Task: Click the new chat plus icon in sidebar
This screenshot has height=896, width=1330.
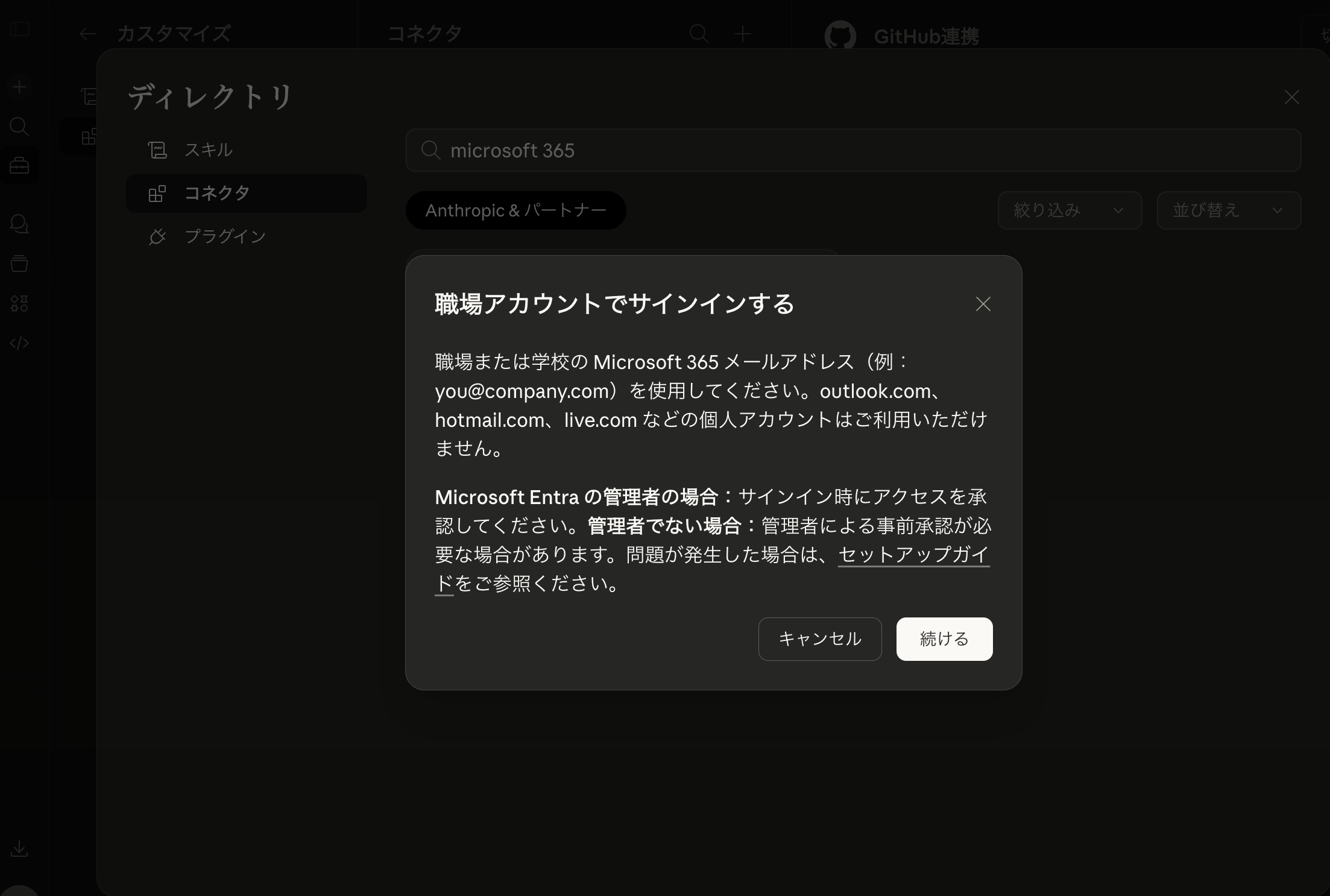Action: (19, 87)
